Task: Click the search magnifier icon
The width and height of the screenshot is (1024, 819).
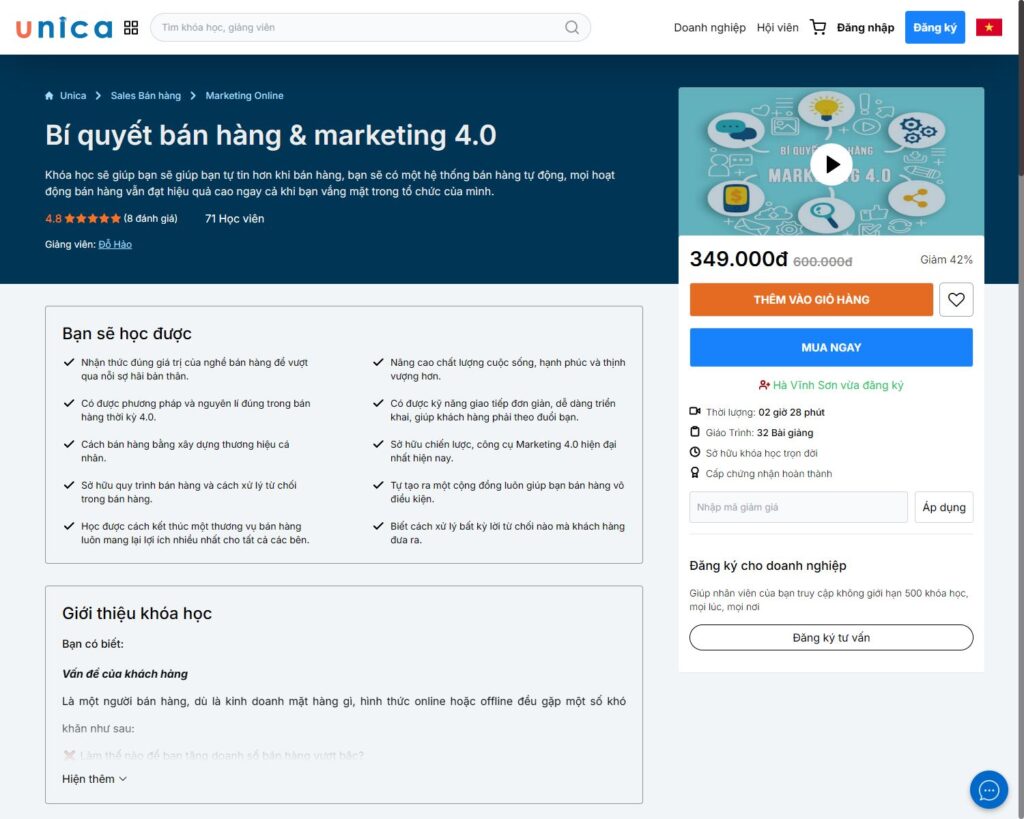Action: click(570, 27)
